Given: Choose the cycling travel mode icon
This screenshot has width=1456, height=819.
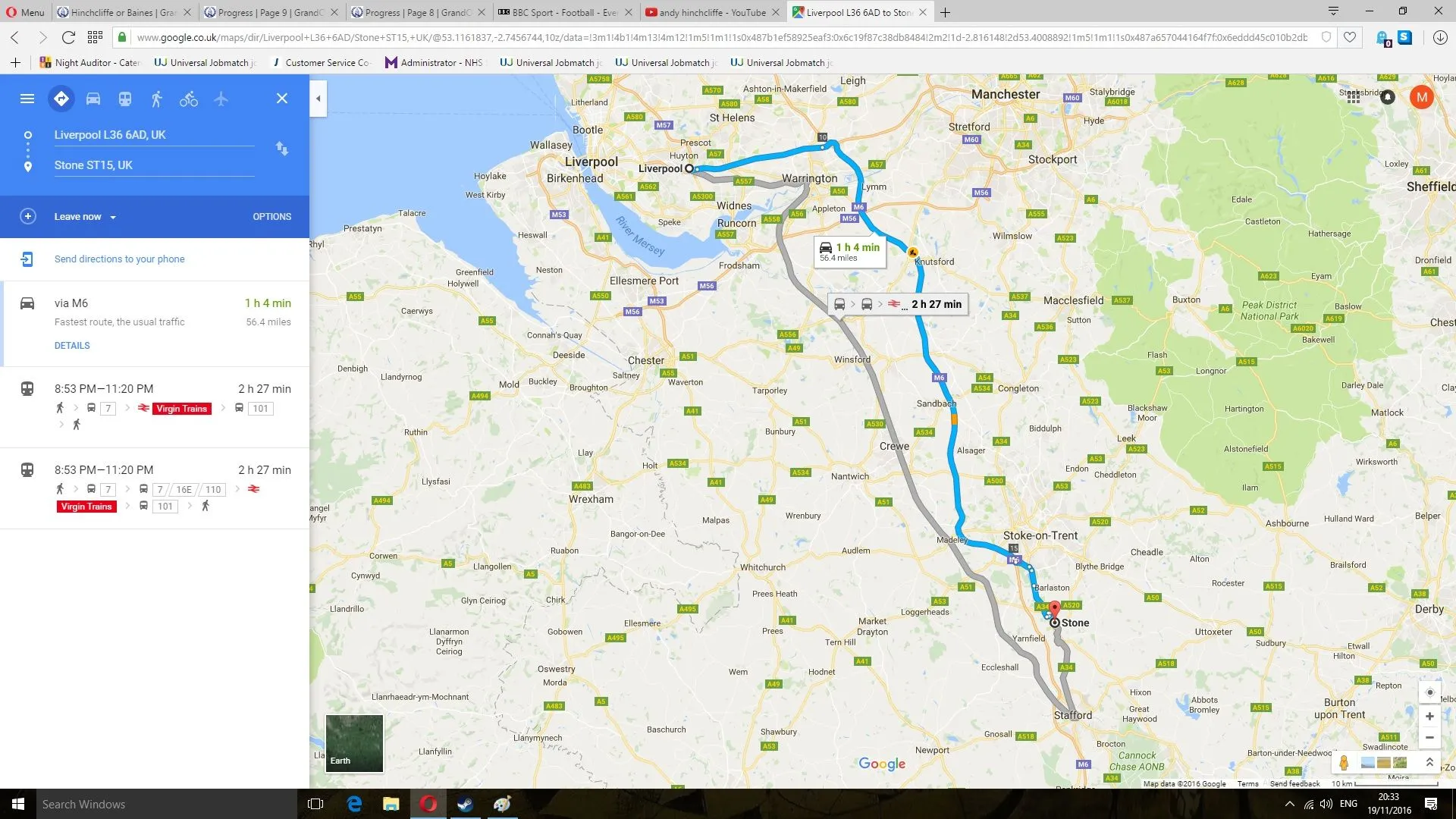Looking at the screenshot, I should point(189,99).
